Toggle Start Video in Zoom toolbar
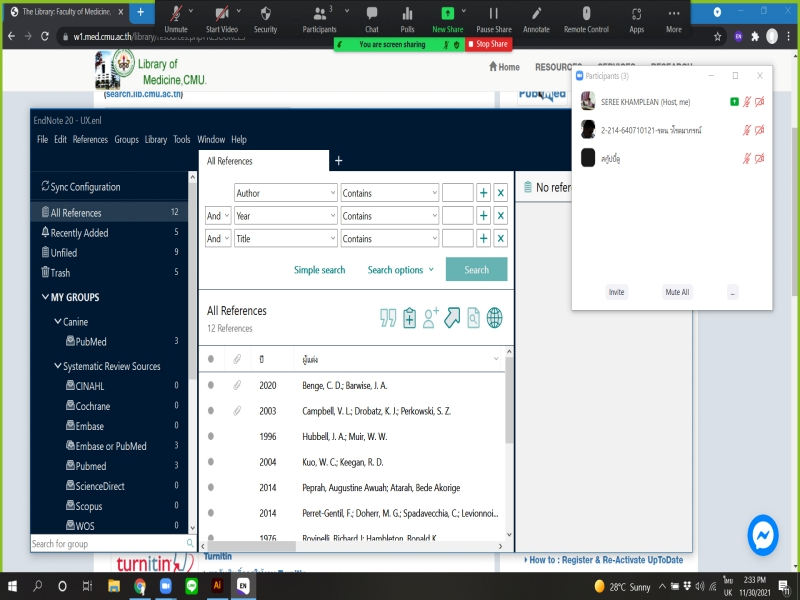800x600 pixels. coord(221,18)
